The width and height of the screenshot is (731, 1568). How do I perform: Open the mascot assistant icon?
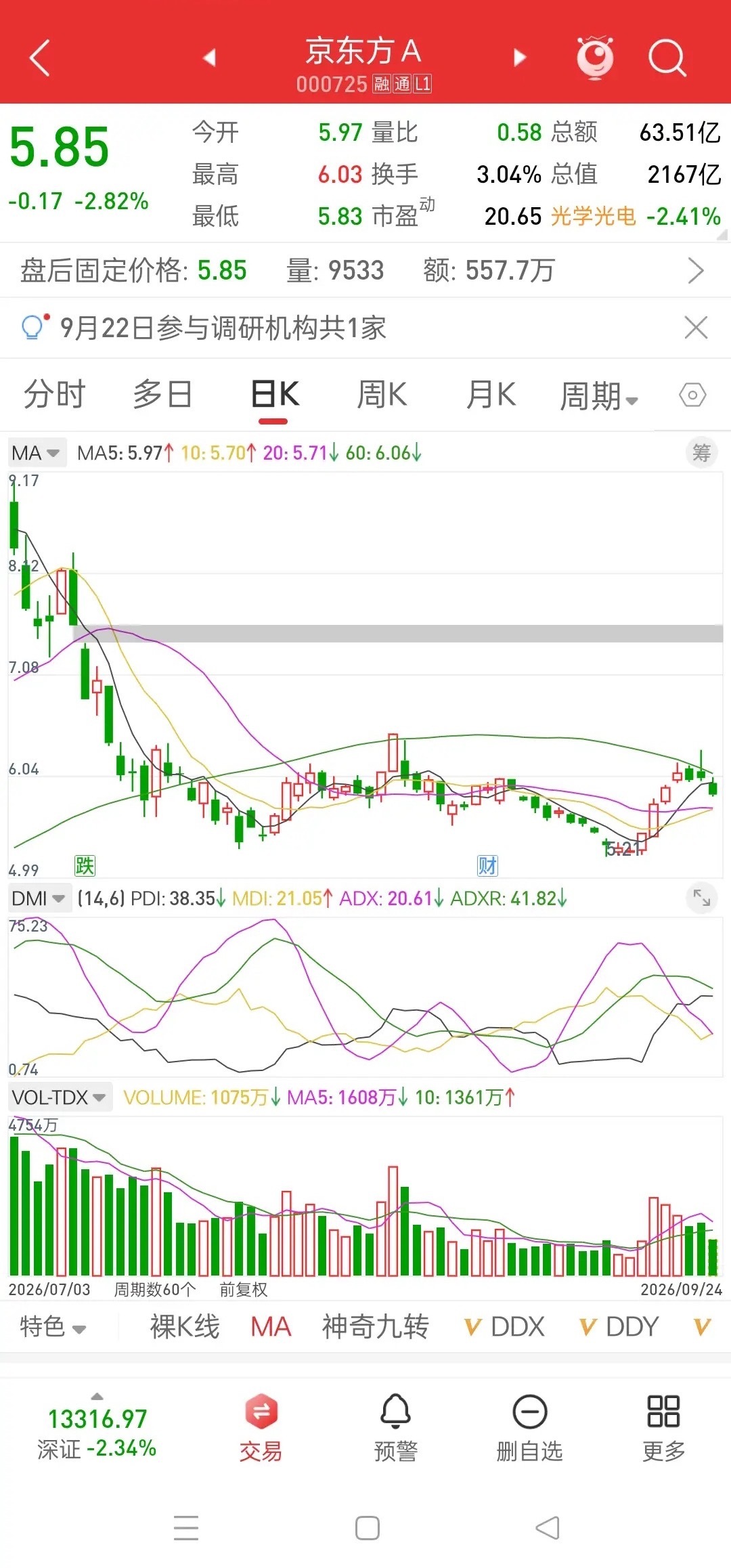coord(595,58)
